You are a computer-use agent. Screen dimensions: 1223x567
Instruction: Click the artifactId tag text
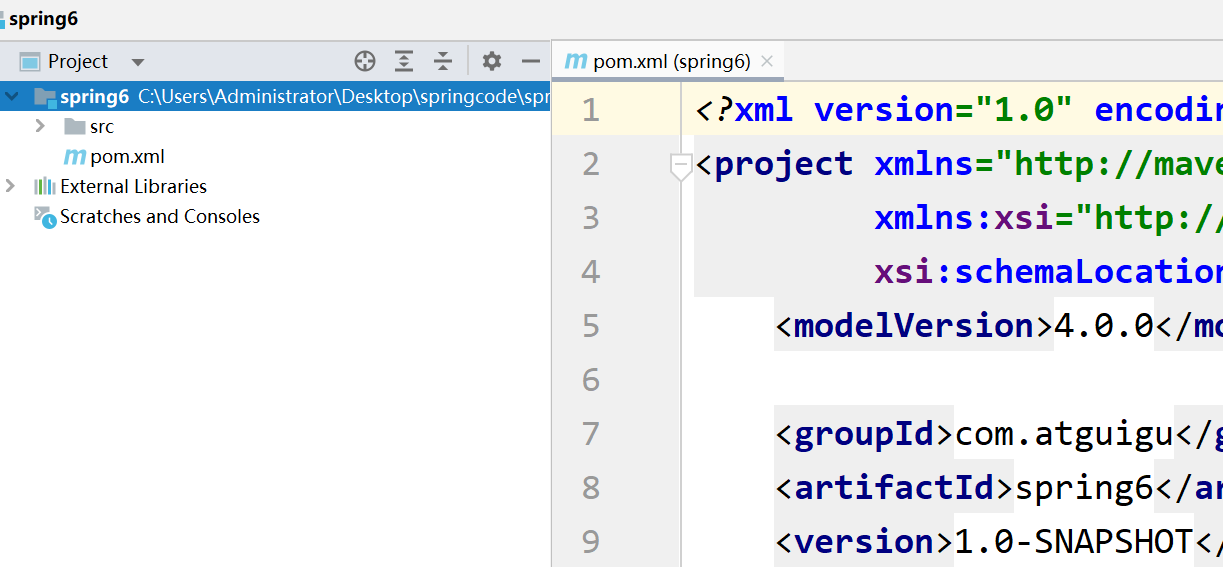click(x=894, y=488)
